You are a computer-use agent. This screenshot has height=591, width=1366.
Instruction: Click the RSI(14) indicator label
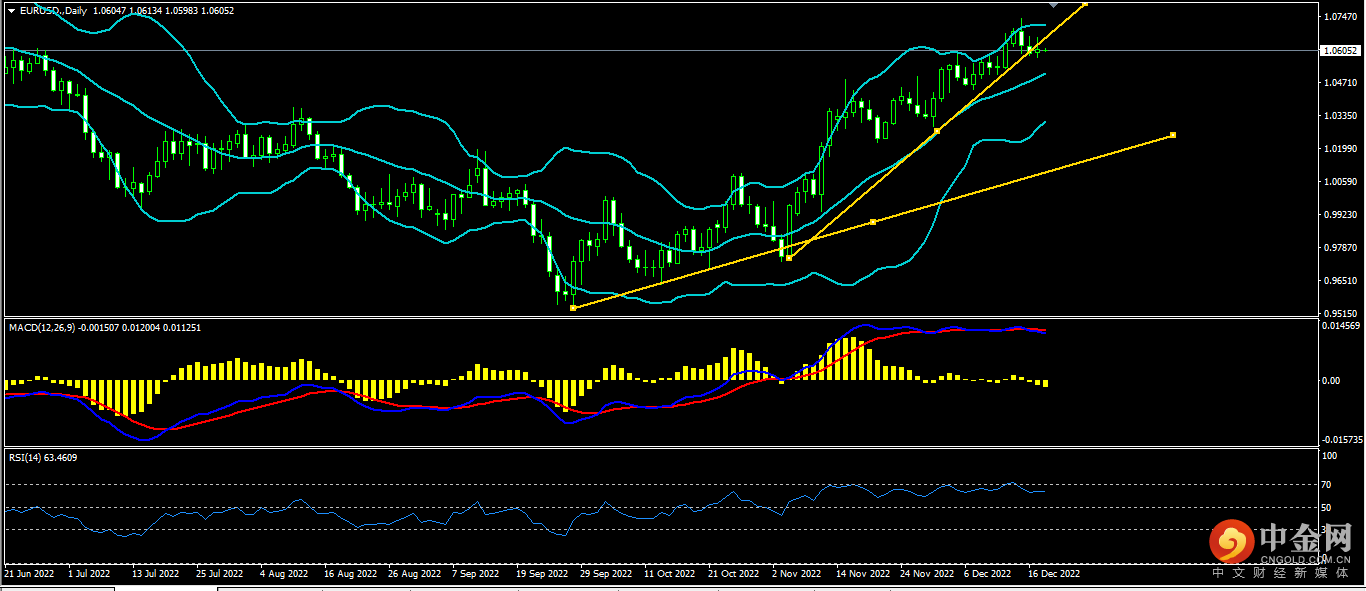[x=24, y=457]
